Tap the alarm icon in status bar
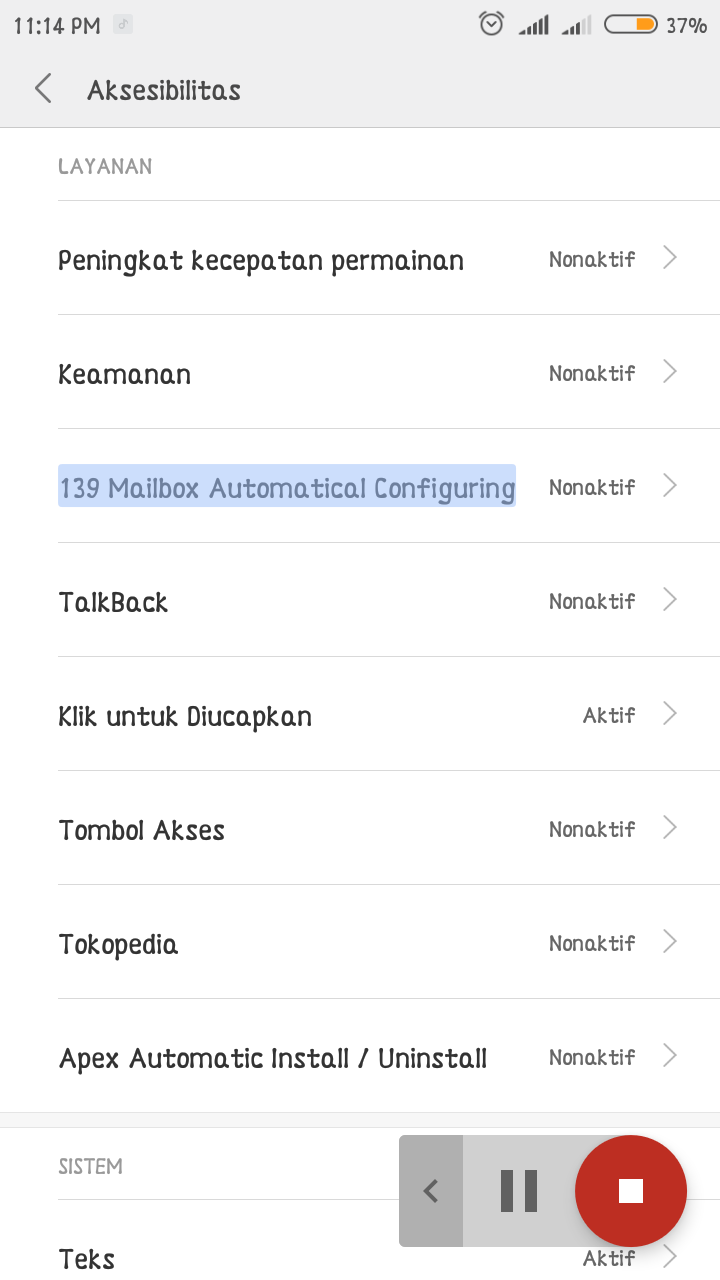Screen dimensions: 720x1280 [x=491, y=24]
